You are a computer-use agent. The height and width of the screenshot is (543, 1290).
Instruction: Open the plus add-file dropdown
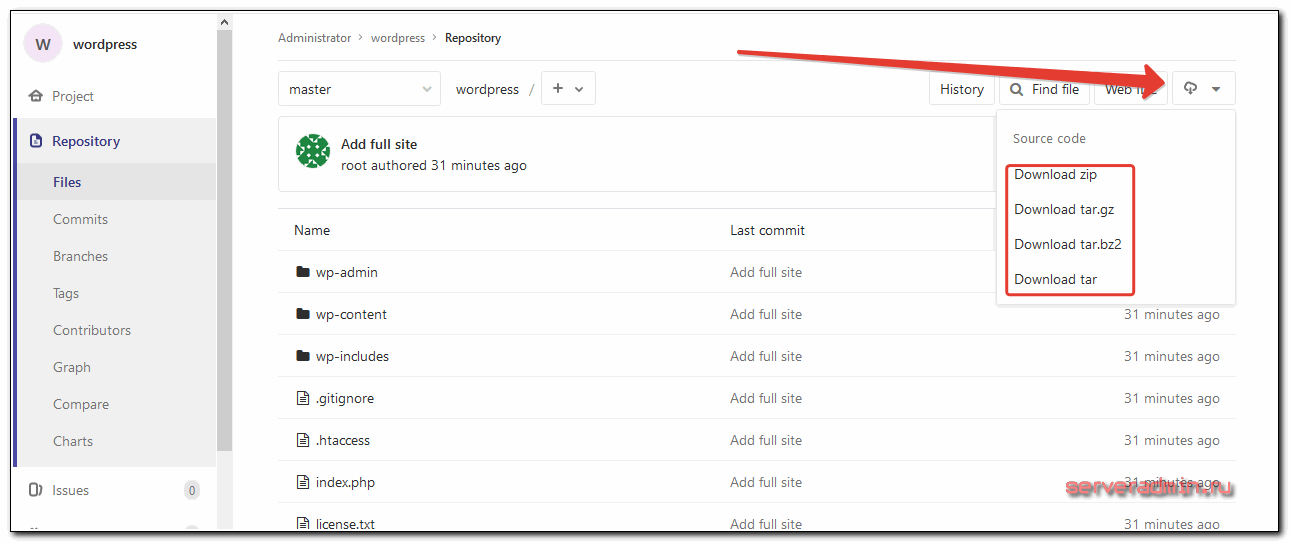click(x=568, y=88)
